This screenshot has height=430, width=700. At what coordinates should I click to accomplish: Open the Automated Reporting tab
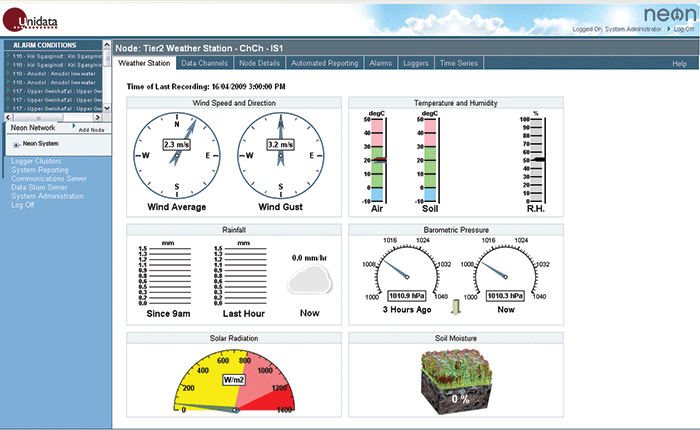click(325, 63)
